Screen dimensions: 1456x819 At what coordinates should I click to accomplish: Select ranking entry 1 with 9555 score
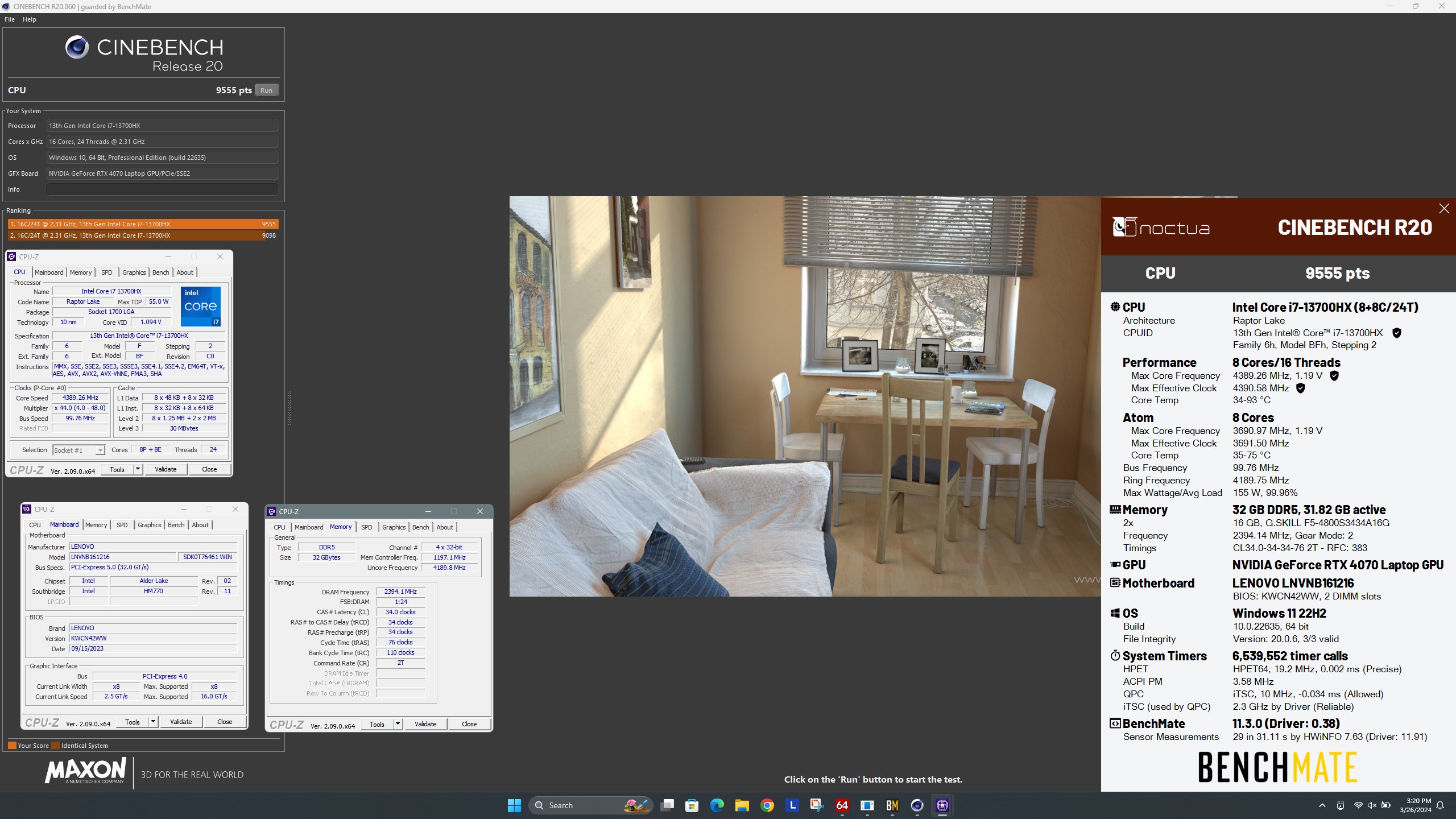point(143,224)
